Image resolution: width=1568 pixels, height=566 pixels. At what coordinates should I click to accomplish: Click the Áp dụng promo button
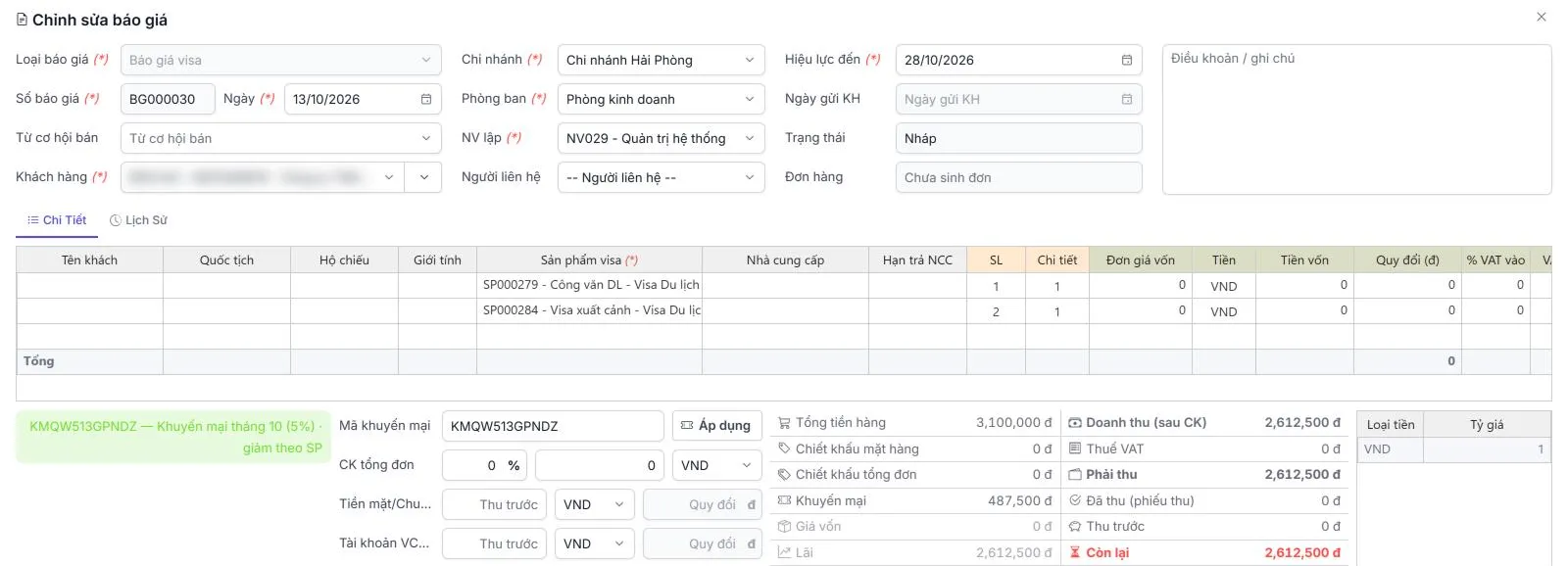pyautogui.click(x=716, y=426)
